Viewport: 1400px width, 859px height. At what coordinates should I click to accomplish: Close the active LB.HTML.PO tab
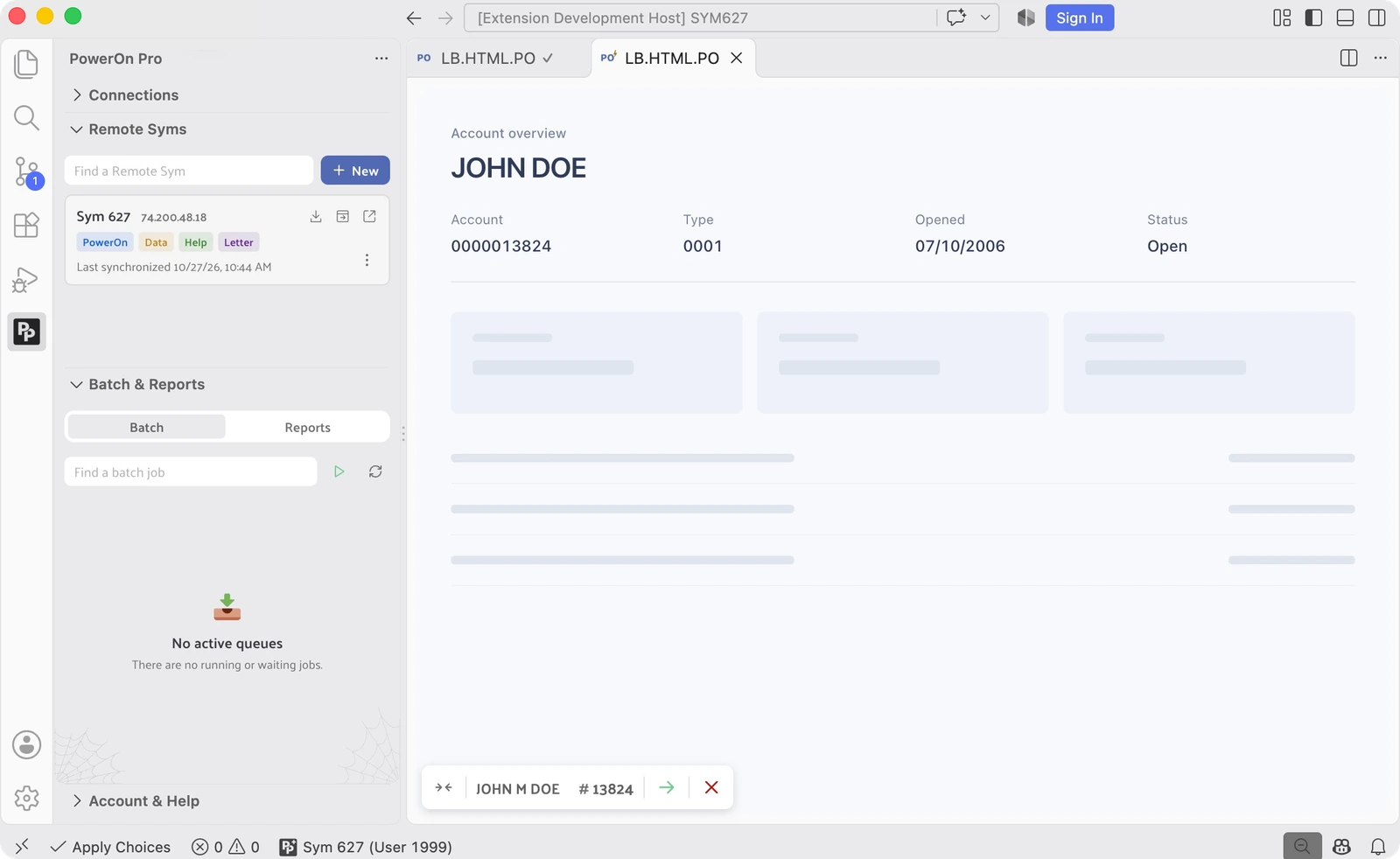point(737,58)
